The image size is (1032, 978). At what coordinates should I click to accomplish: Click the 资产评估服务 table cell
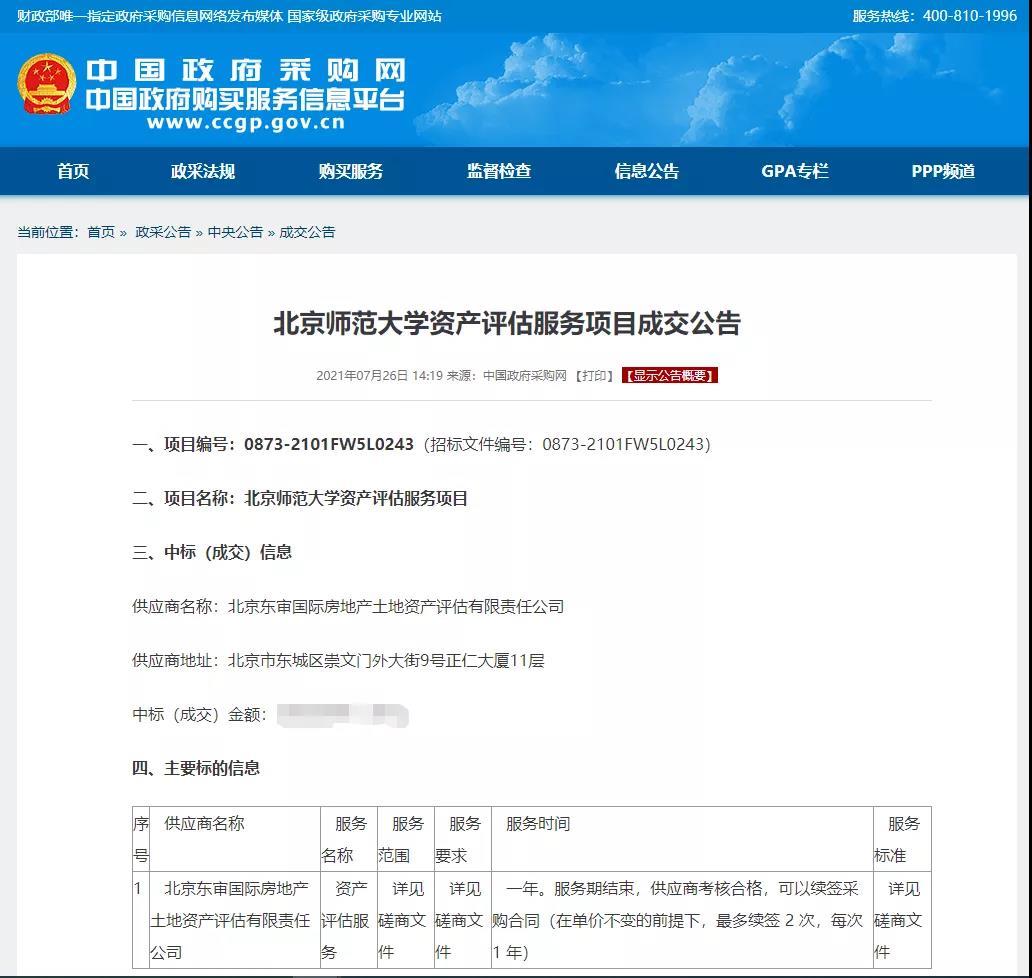(x=349, y=920)
